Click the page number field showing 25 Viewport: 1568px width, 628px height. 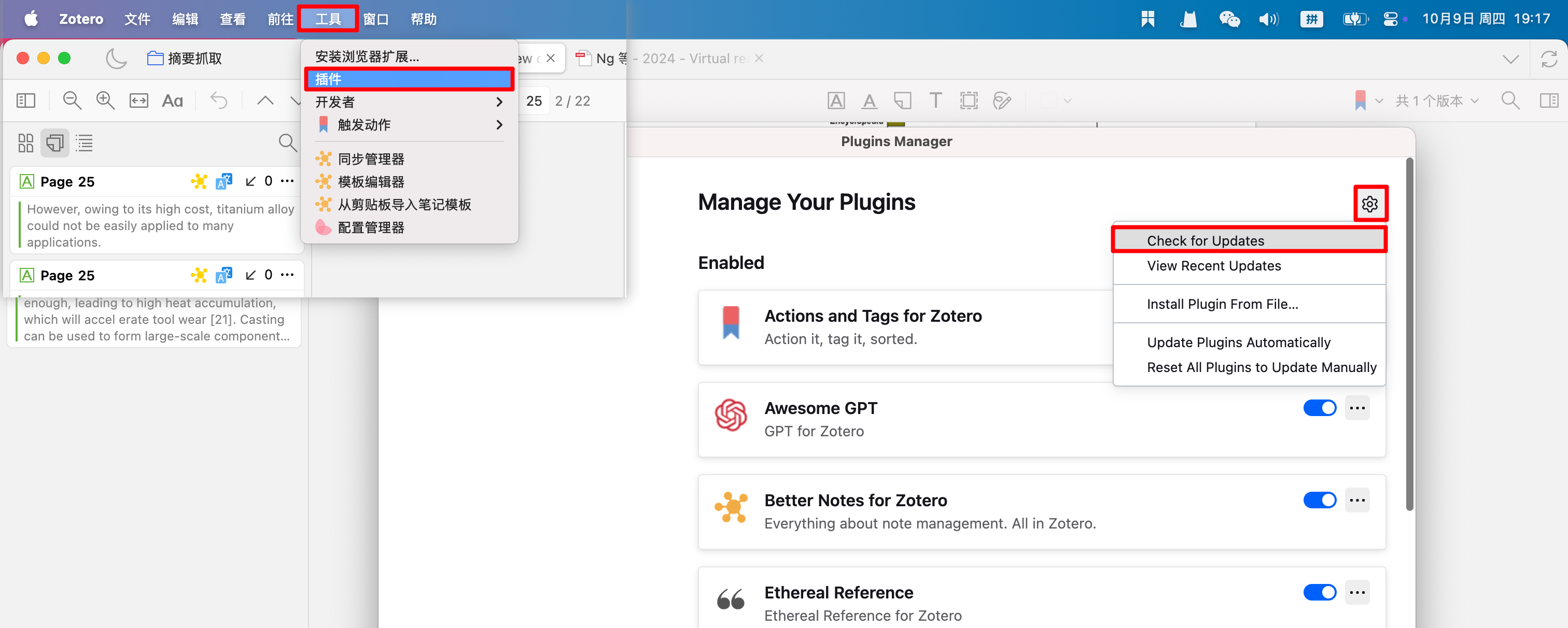pyautogui.click(x=533, y=101)
